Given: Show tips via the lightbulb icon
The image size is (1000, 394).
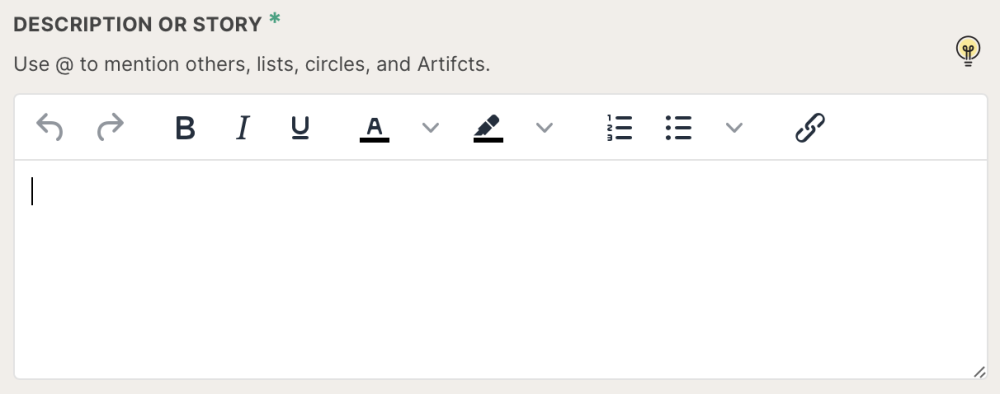Looking at the screenshot, I should tap(968, 51).
